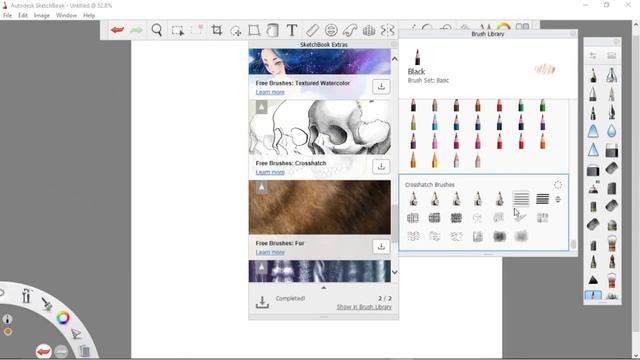Select the highlighted pencil in the brush palette

(593, 295)
